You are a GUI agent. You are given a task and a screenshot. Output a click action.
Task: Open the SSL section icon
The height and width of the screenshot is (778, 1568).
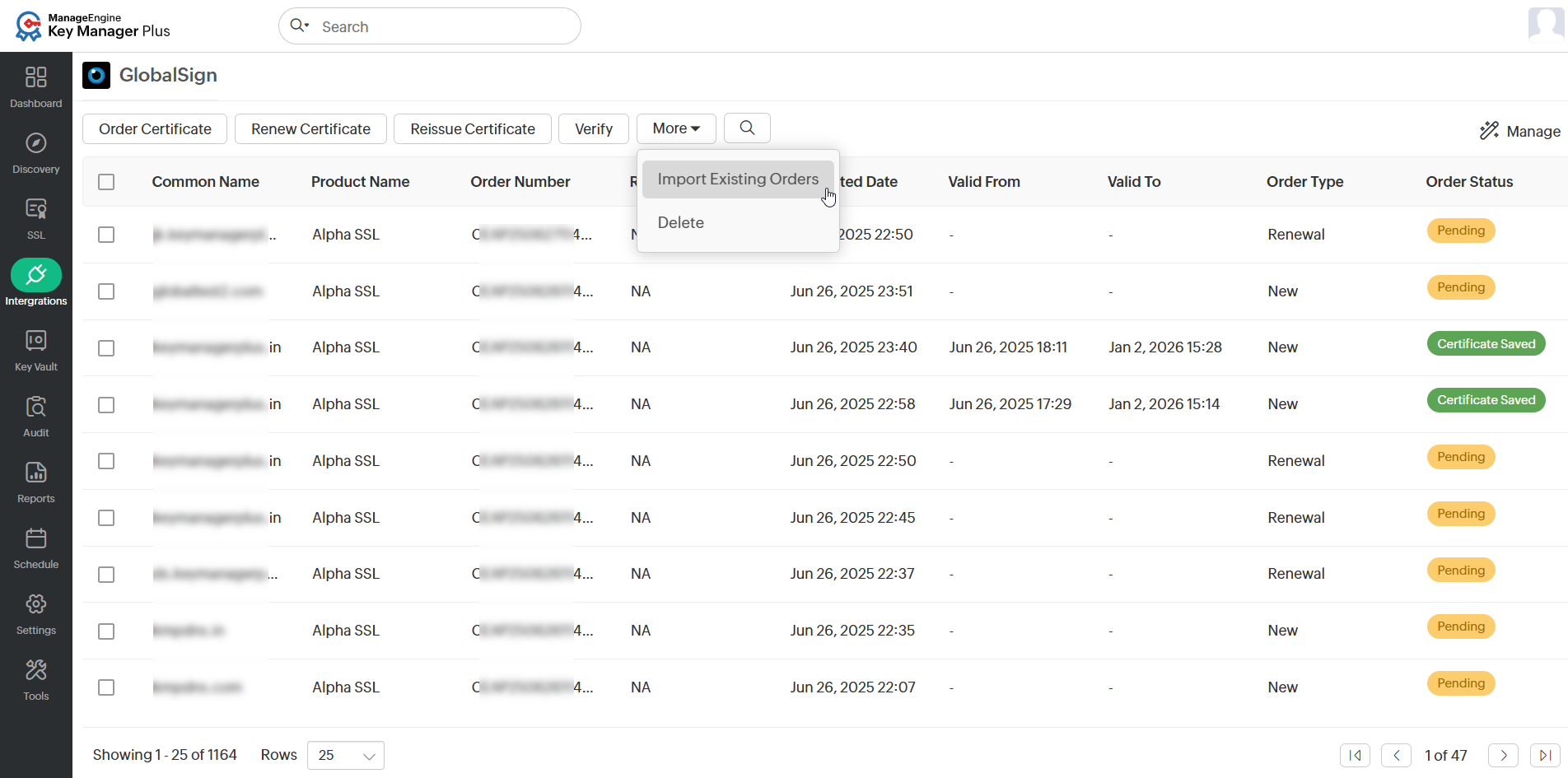point(36,209)
